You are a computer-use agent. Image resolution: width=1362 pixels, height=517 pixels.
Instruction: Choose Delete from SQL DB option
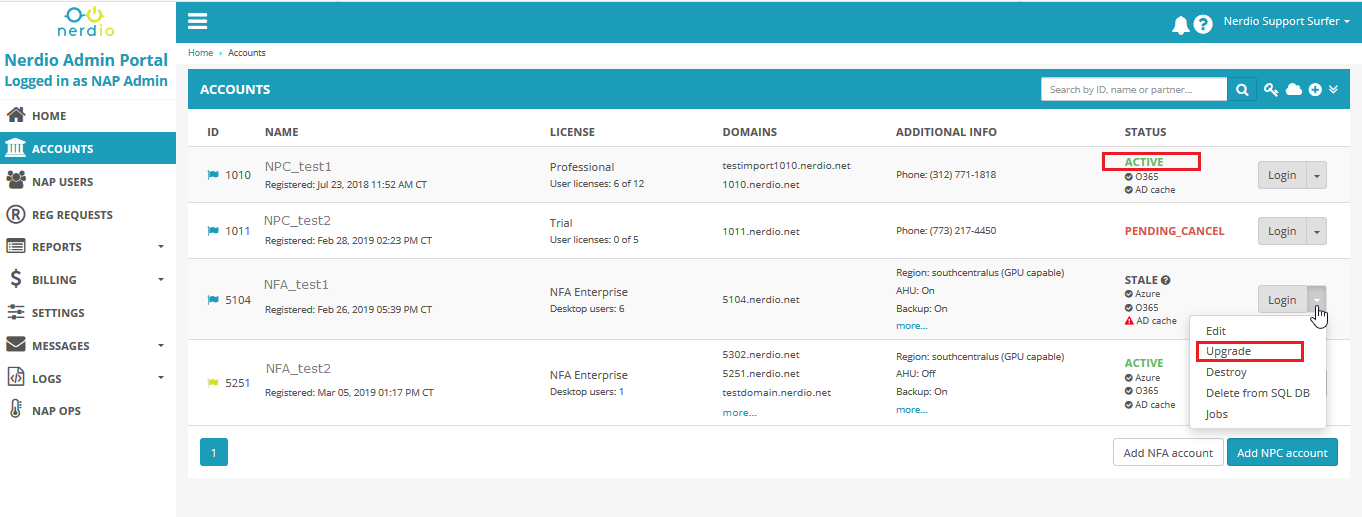coord(1257,393)
